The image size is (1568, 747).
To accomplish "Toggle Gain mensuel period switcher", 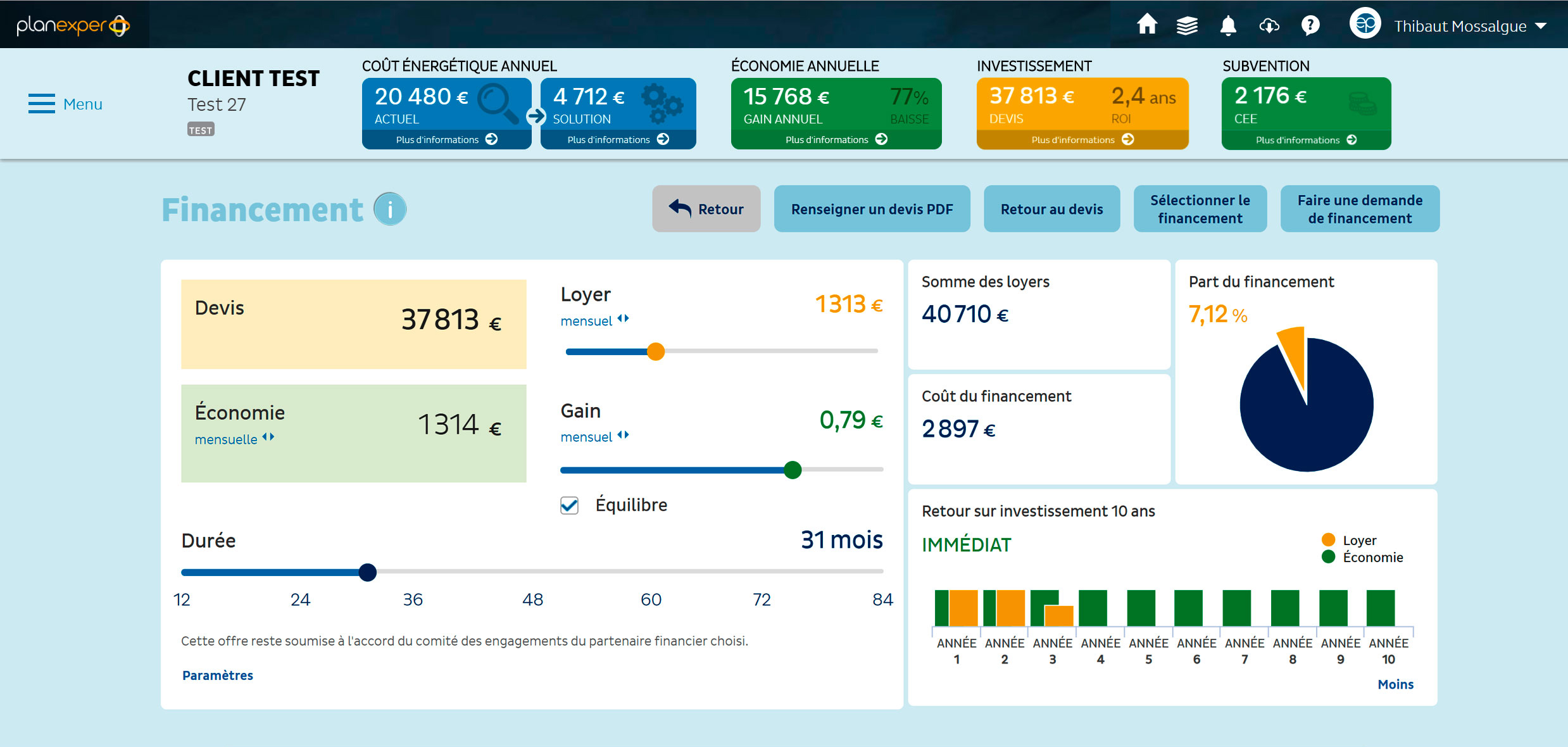I will coord(623,436).
